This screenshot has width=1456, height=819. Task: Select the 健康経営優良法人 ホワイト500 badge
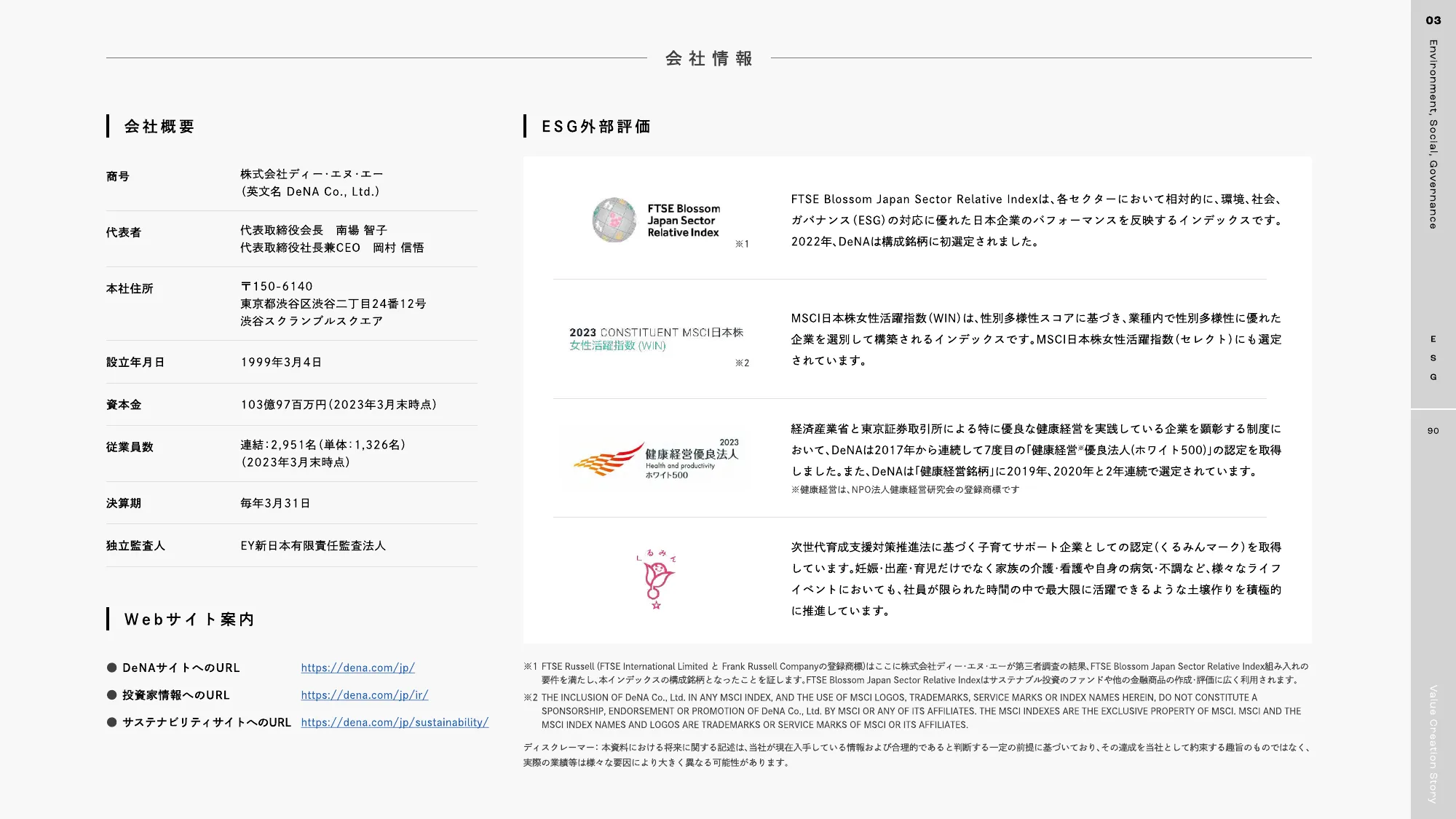pos(659,456)
